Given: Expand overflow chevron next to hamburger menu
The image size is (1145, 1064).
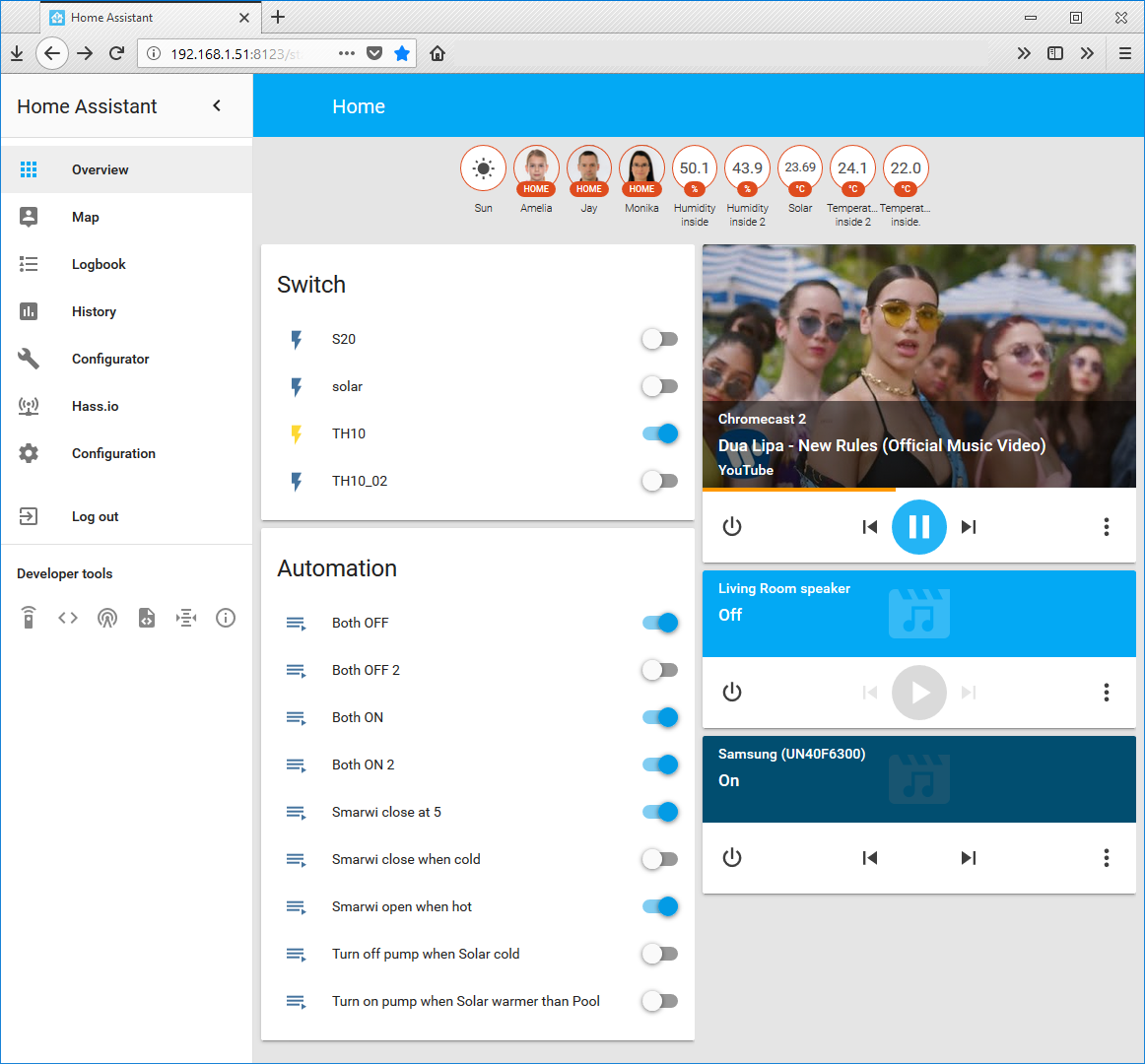Looking at the screenshot, I should 1087,53.
